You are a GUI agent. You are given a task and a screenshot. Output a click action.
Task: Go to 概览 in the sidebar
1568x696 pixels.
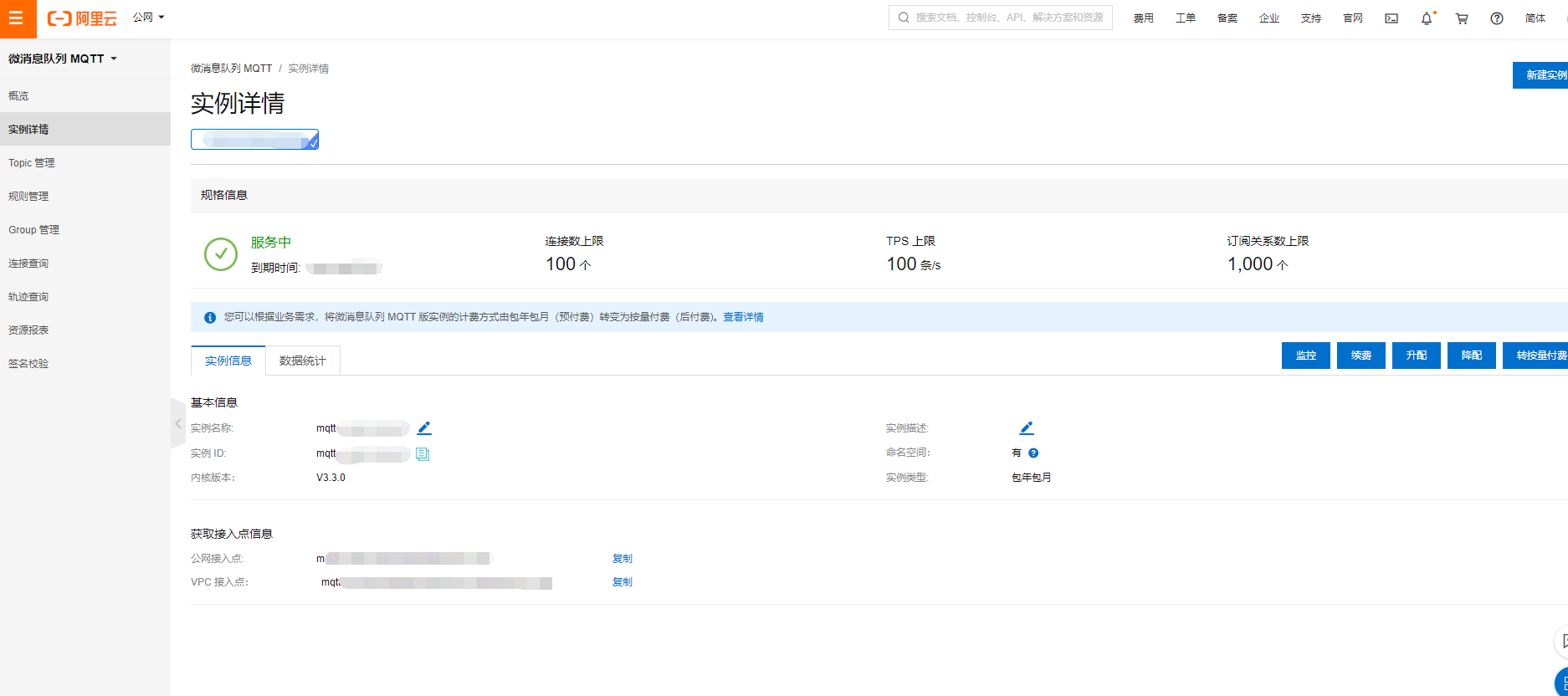click(85, 96)
